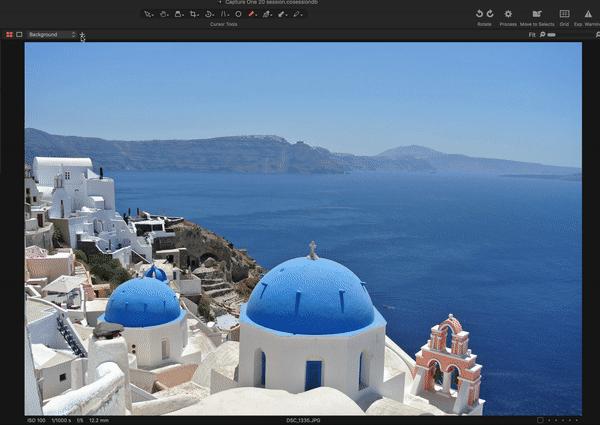Image resolution: width=600 pixels, height=425 pixels.
Task: Click Move to Selects folder icon
Action: 537,14
